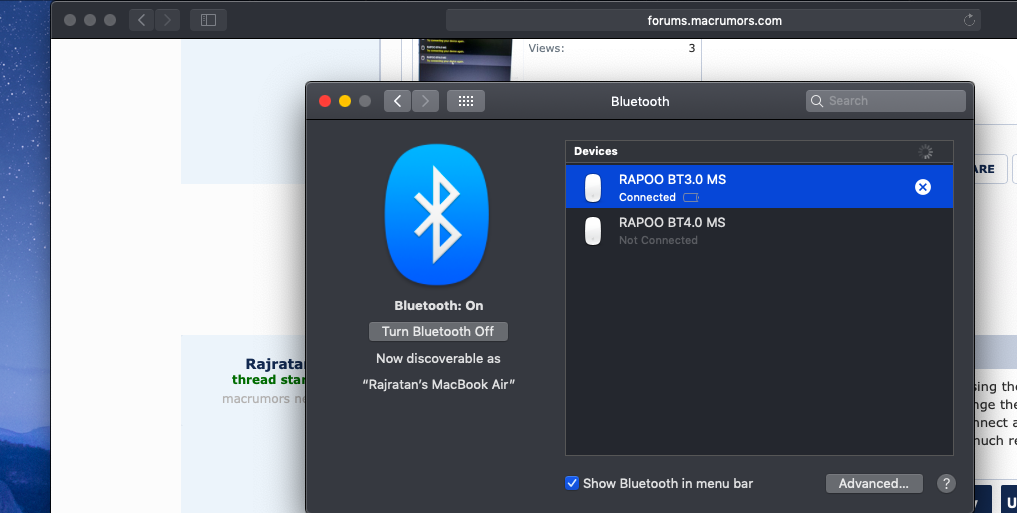Click RAPOO BT3.0 MS mouse icon

(593, 188)
